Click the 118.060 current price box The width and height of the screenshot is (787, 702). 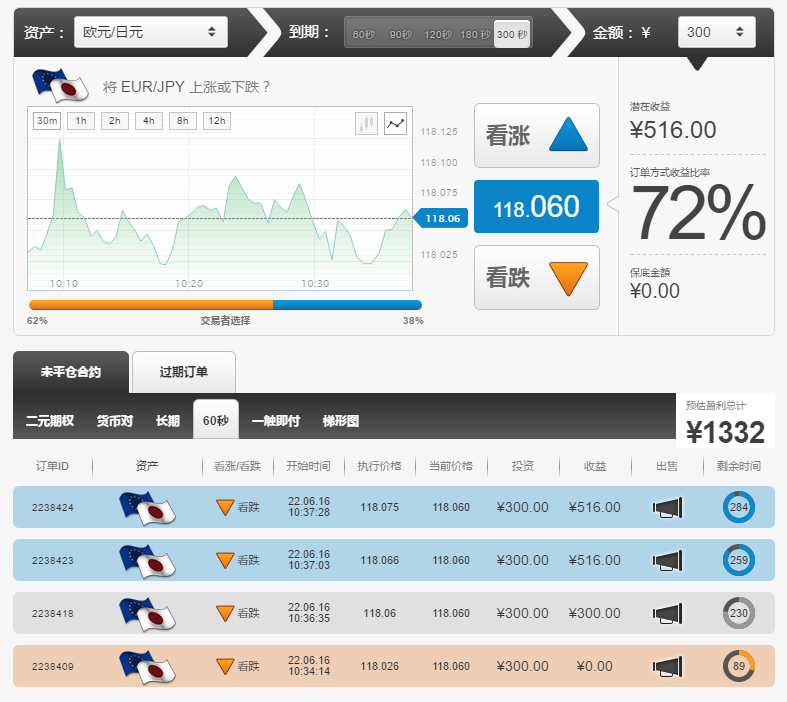(537, 207)
